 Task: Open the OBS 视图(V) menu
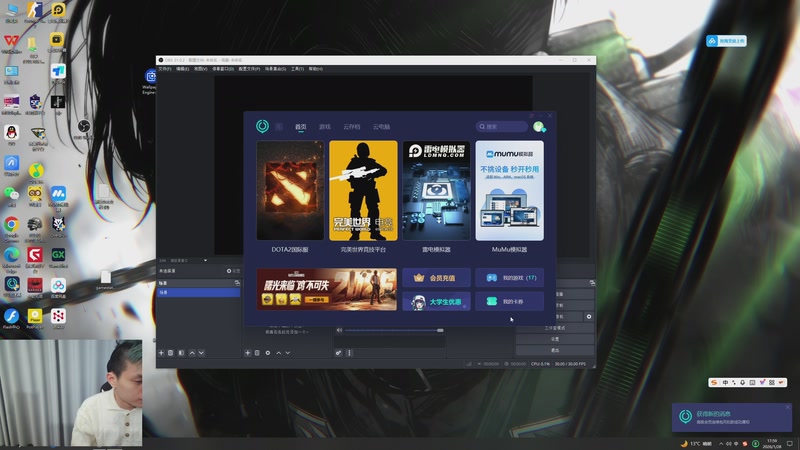201,69
